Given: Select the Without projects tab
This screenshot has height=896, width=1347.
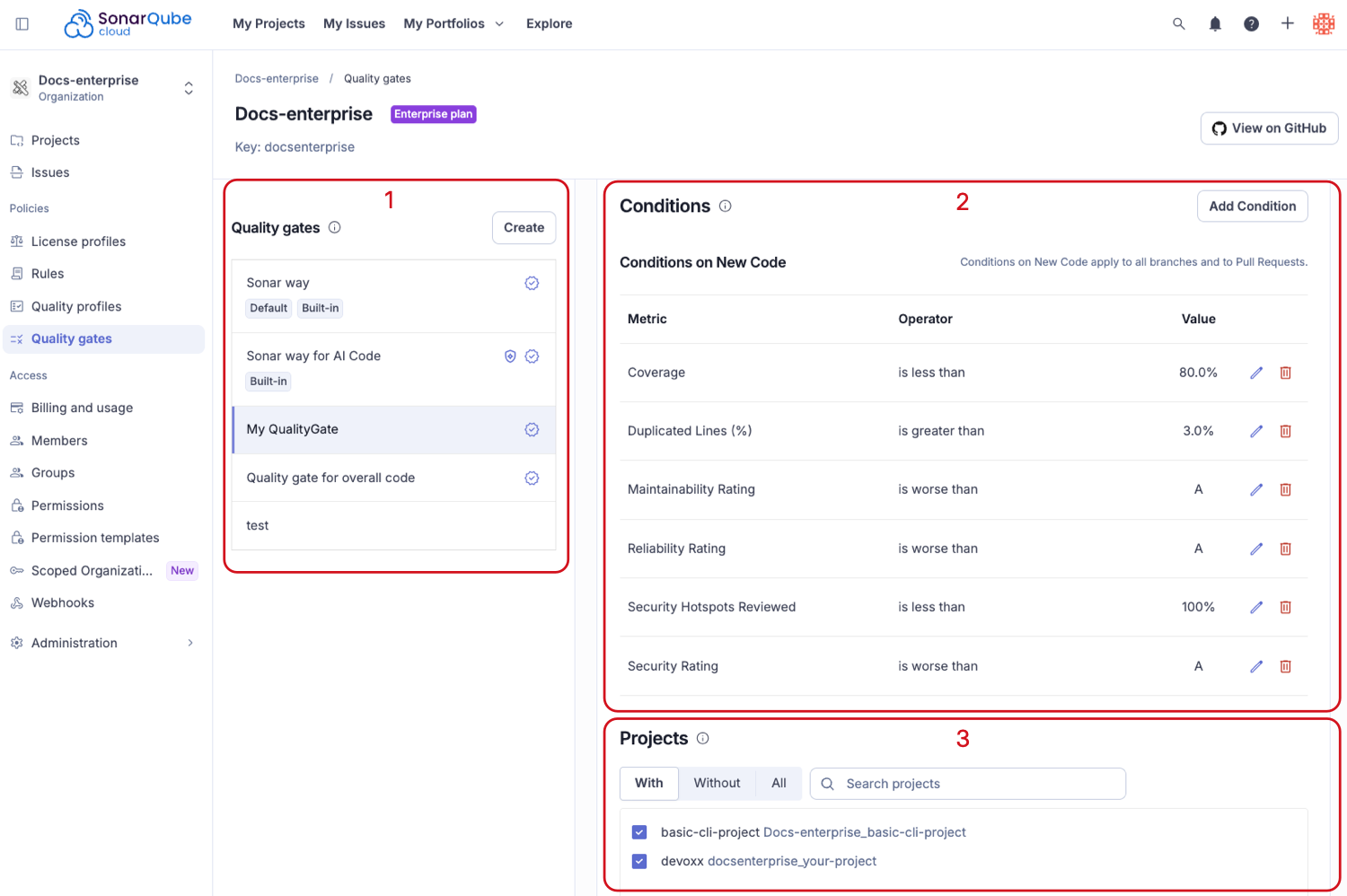Looking at the screenshot, I should (x=717, y=783).
